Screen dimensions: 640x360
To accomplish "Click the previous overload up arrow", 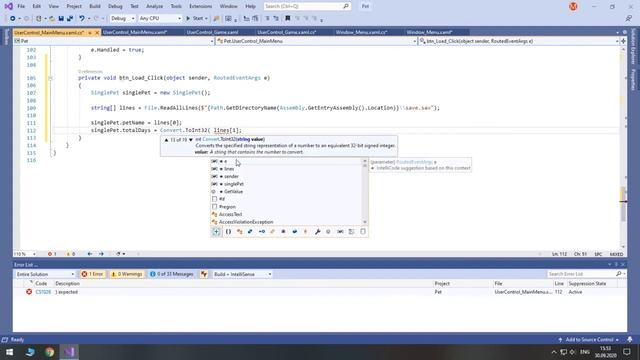I will (166, 140).
